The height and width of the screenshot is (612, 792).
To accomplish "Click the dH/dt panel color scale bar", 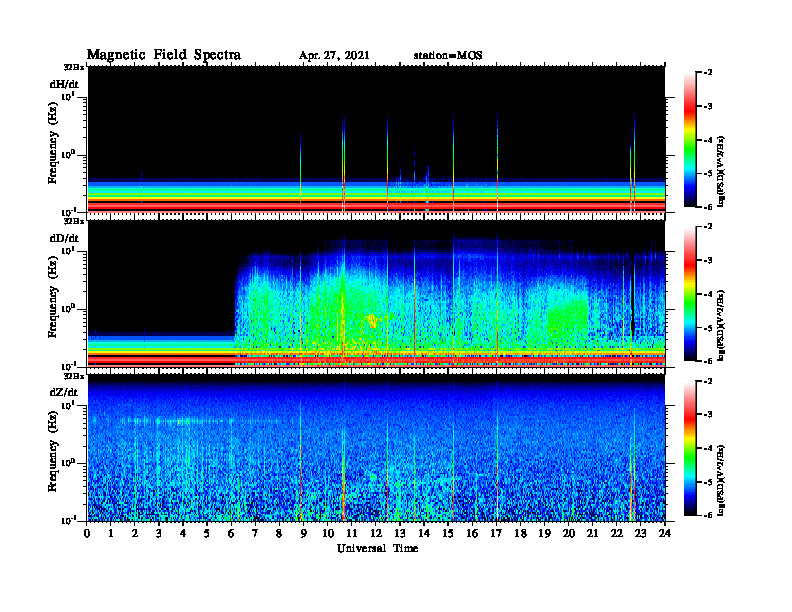I will [x=690, y=139].
